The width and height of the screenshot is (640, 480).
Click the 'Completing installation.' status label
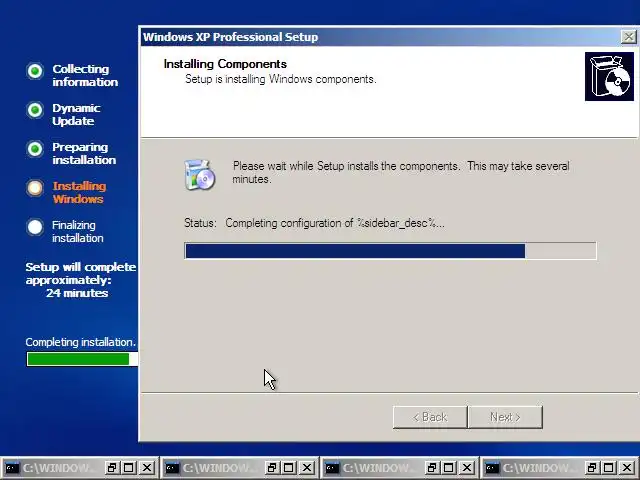[x=80, y=342]
